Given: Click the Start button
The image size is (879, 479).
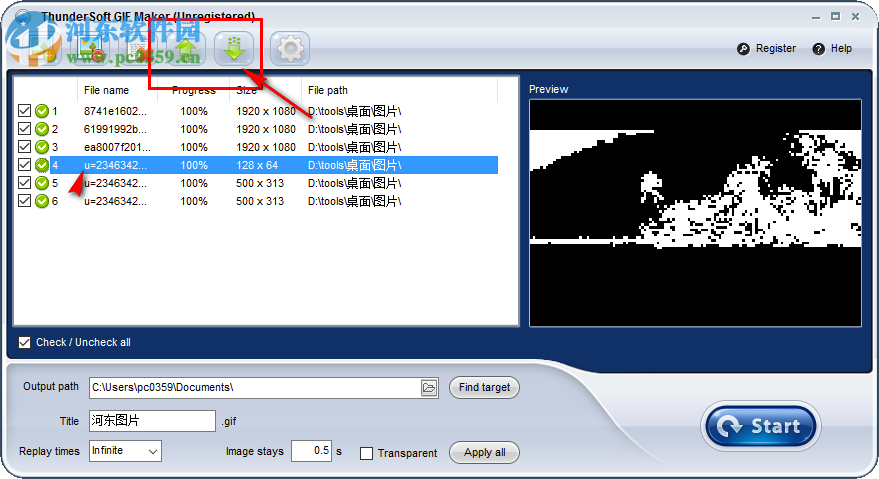Looking at the screenshot, I should tap(761, 426).
